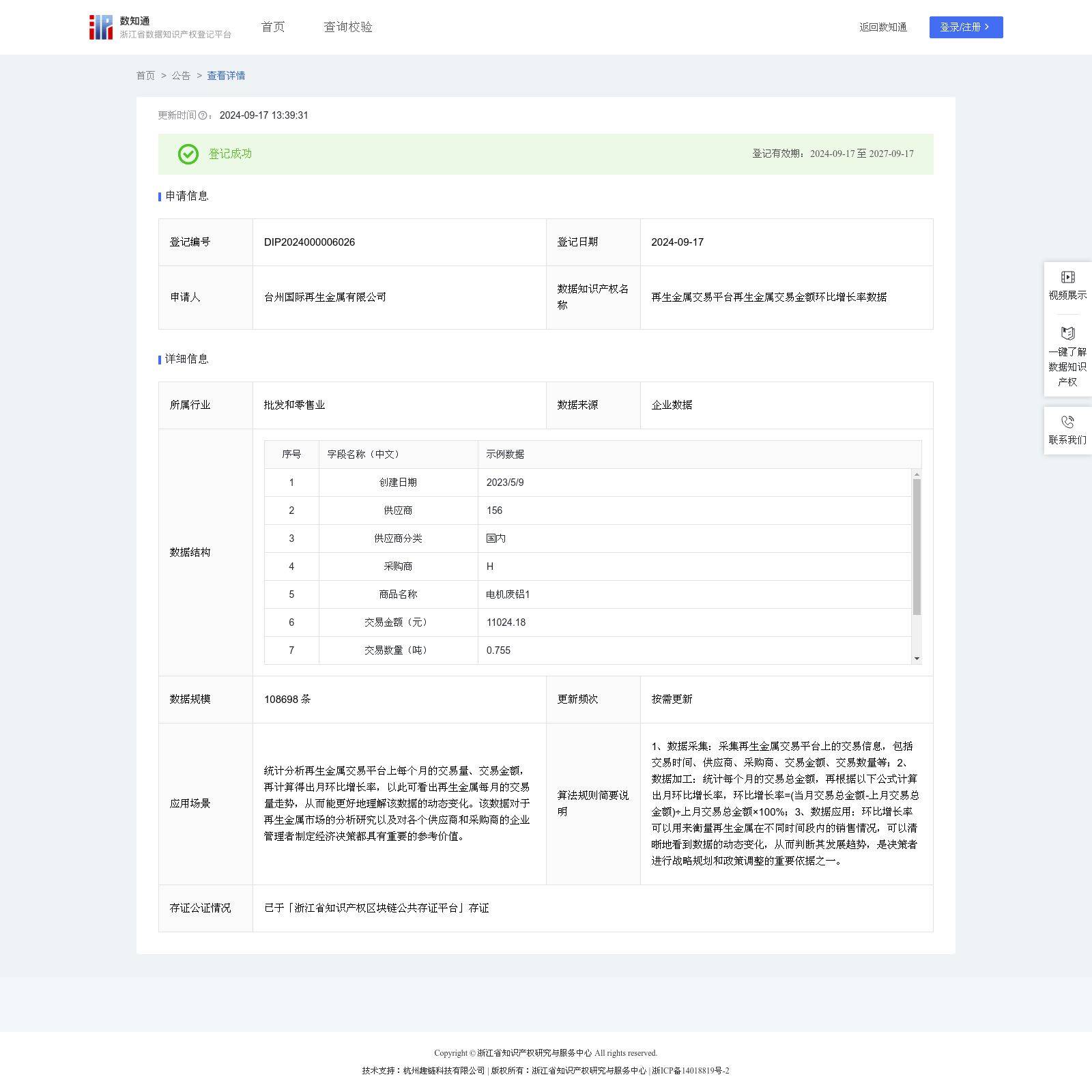The height and width of the screenshot is (1092, 1092).
Task: Click the 采购商 sample value H
Action: pyautogui.click(x=490, y=566)
